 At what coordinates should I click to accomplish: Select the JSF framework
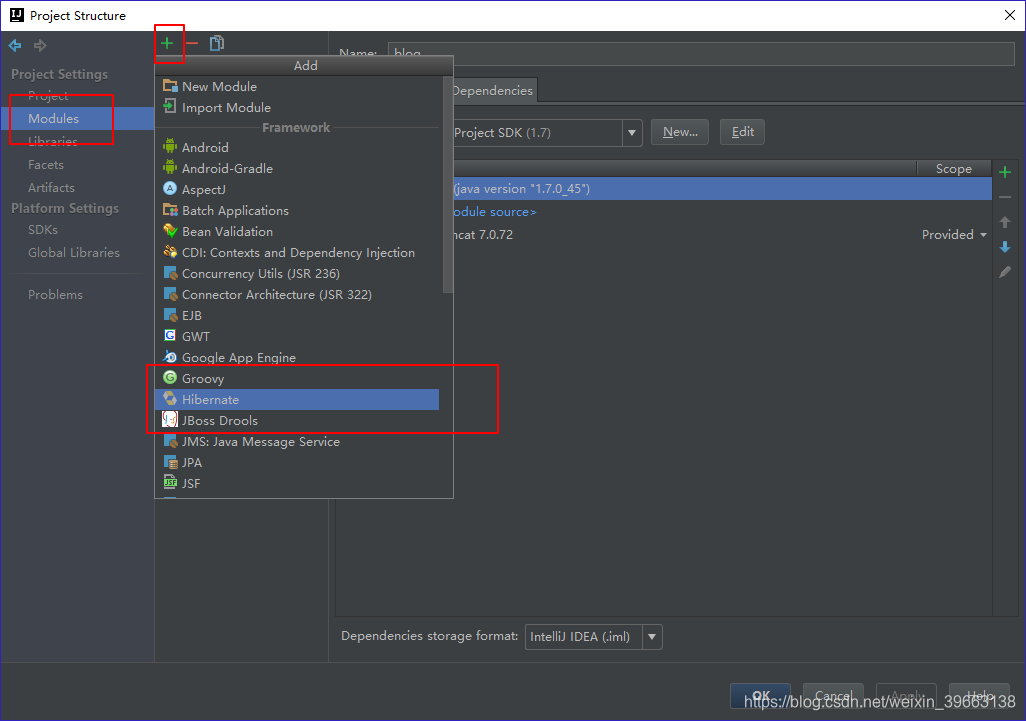coord(299,484)
